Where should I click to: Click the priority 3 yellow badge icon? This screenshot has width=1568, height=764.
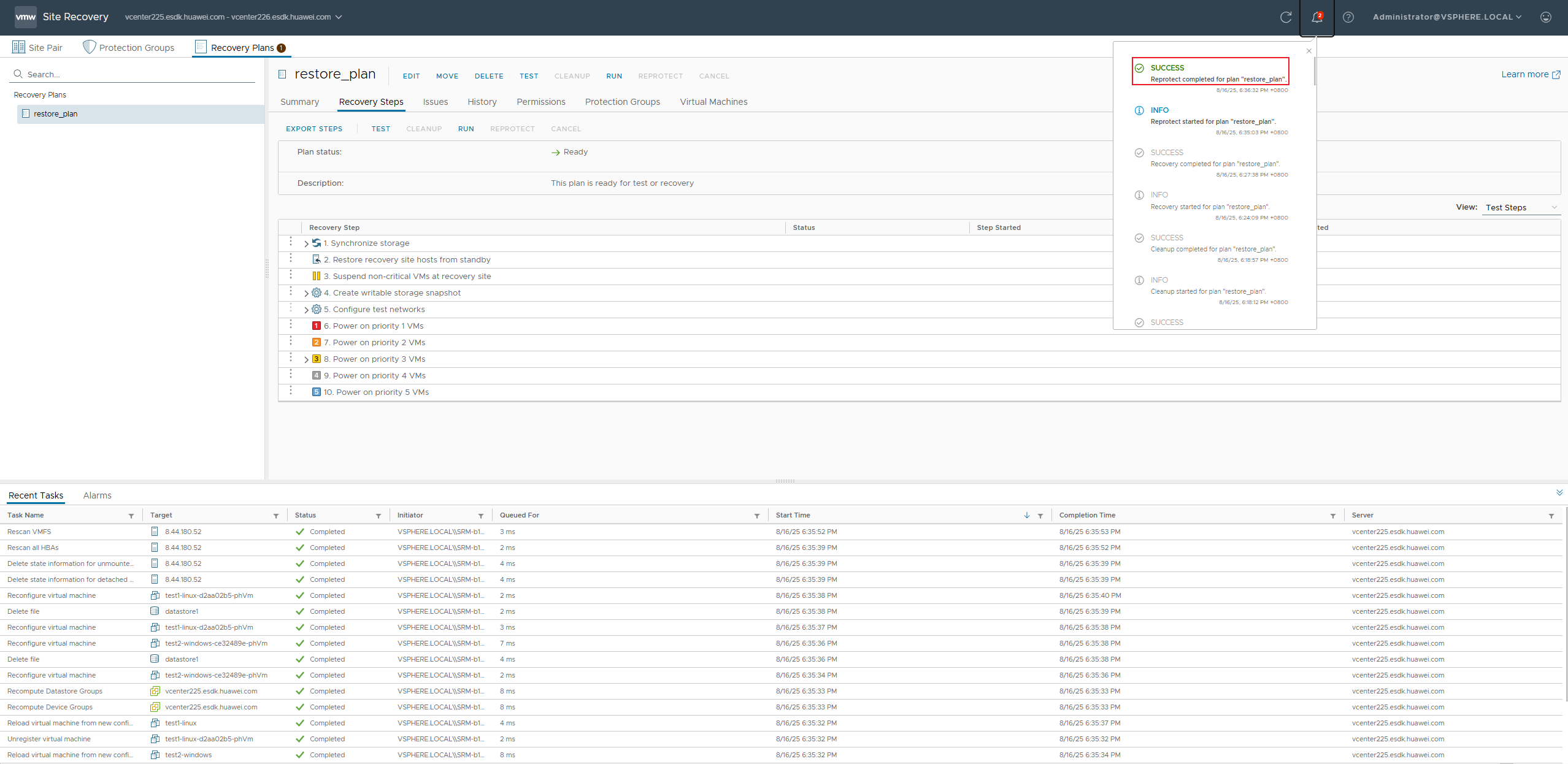317,359
